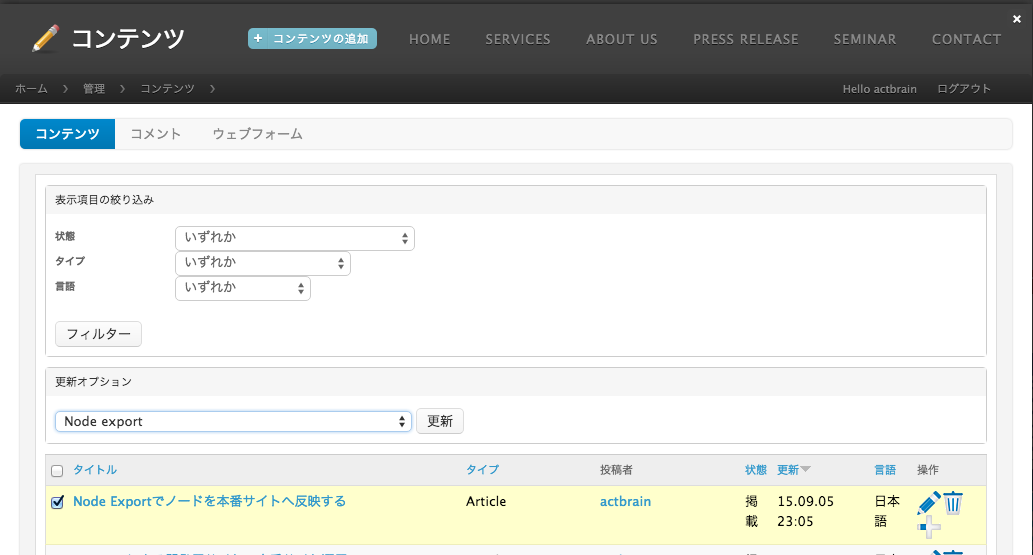The width and height of the screenshot is (1033, 555).
Task: Open the actbrain author link
Action: point(625,501)
